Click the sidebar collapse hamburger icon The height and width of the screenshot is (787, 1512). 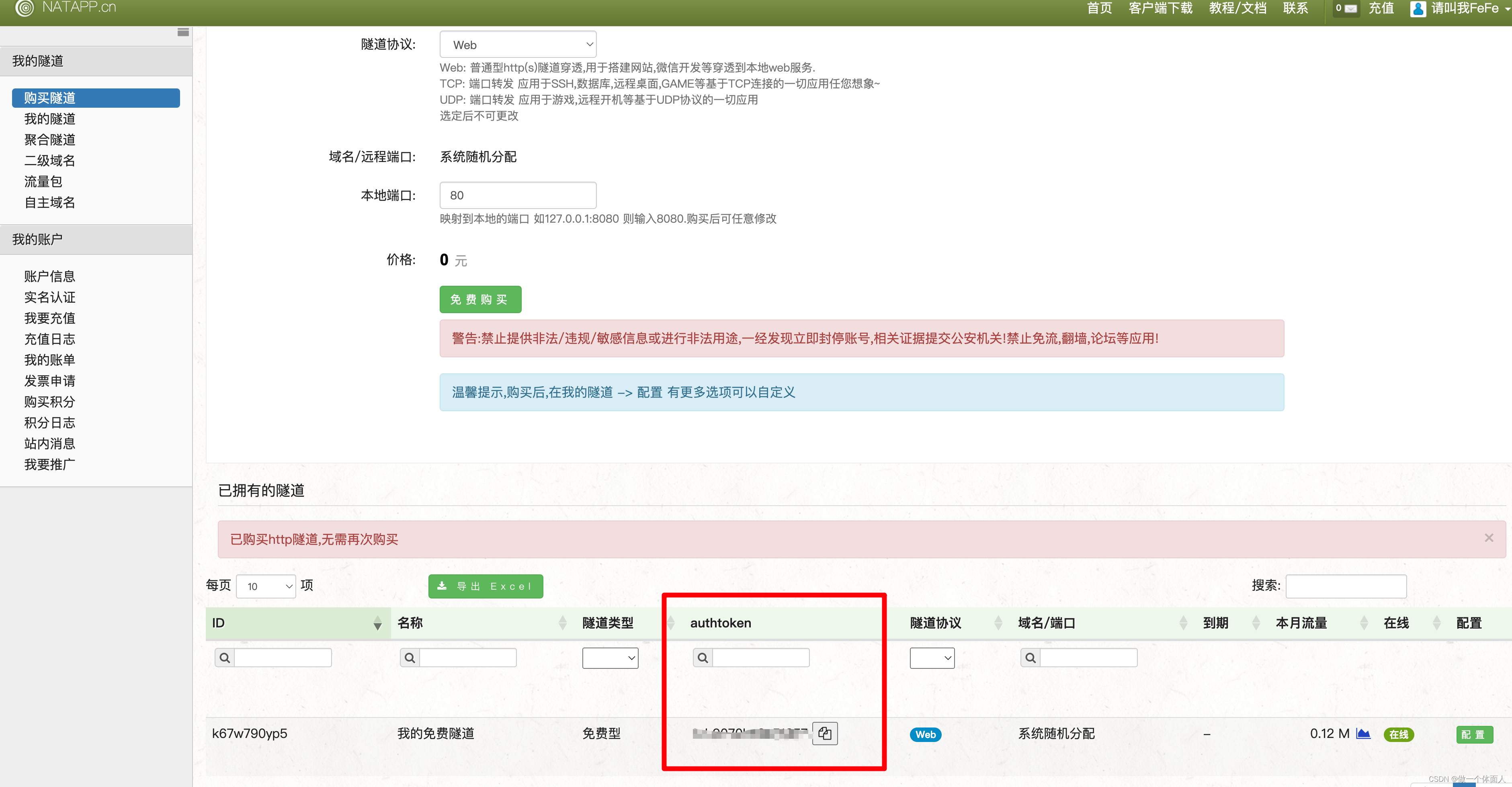183,32
